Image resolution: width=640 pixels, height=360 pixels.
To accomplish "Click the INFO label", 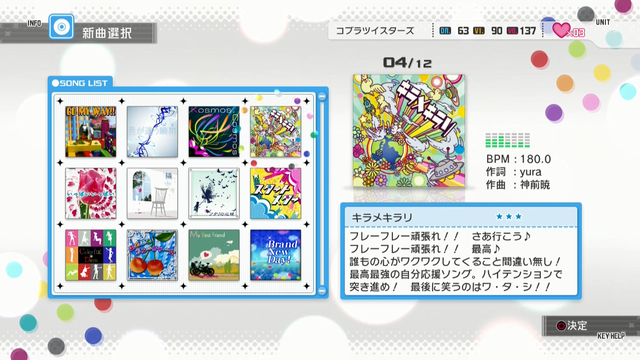I will (x=34, y=23).
